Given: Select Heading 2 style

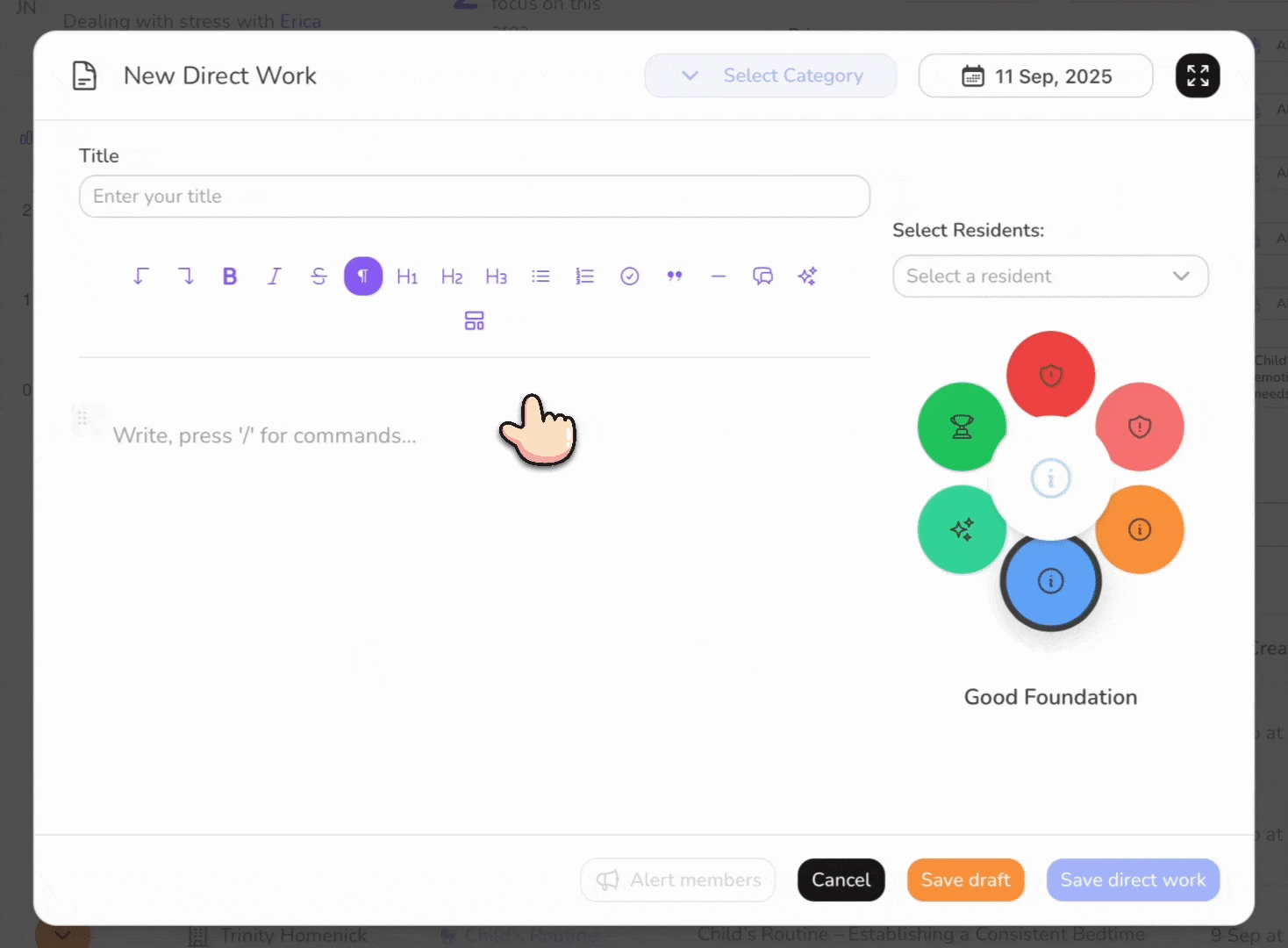Looking at the screenshot, I should [x=452, y=276].
